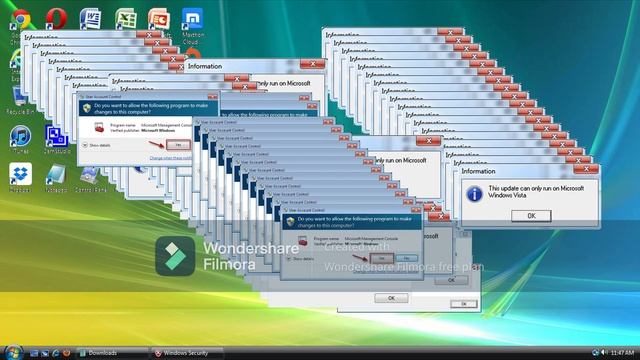This screenshot has width=640, height=360.
Task: Close the frontmost Information dialog
Action: (x=586, y=169)
